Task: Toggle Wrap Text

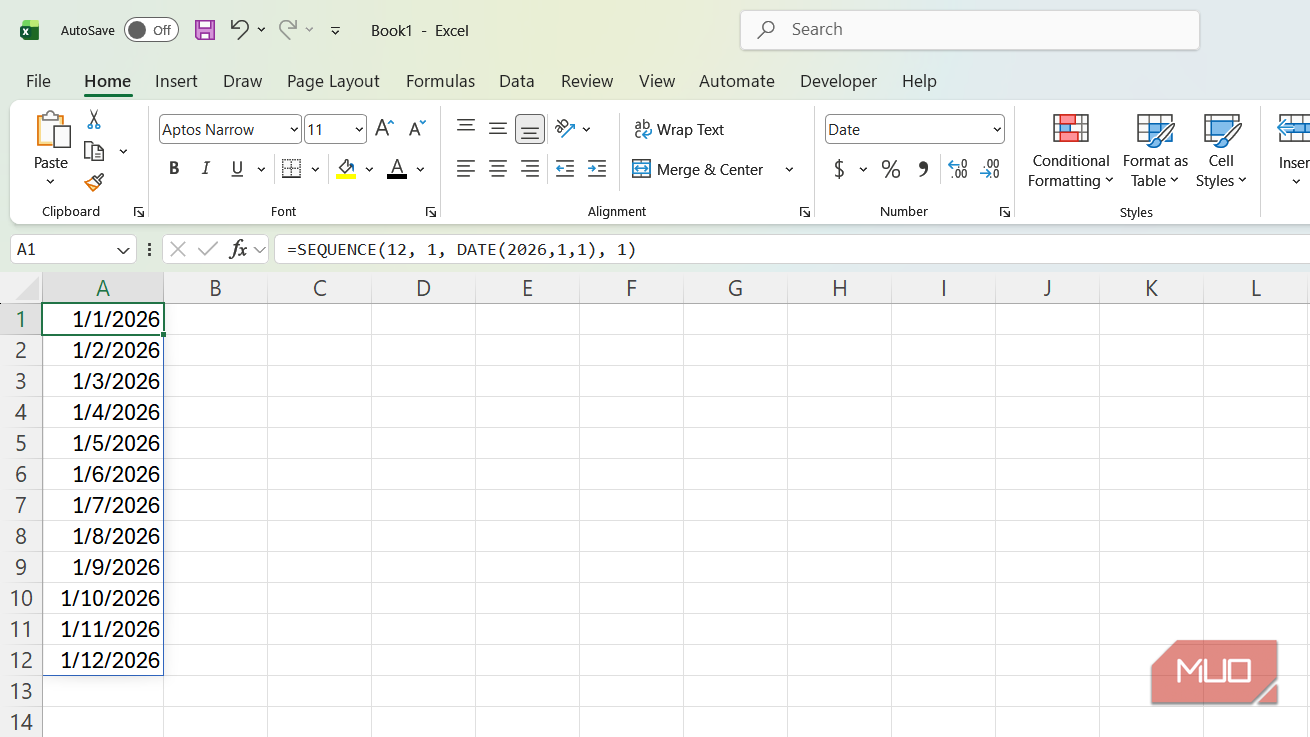Action: [x=679, y=129]
